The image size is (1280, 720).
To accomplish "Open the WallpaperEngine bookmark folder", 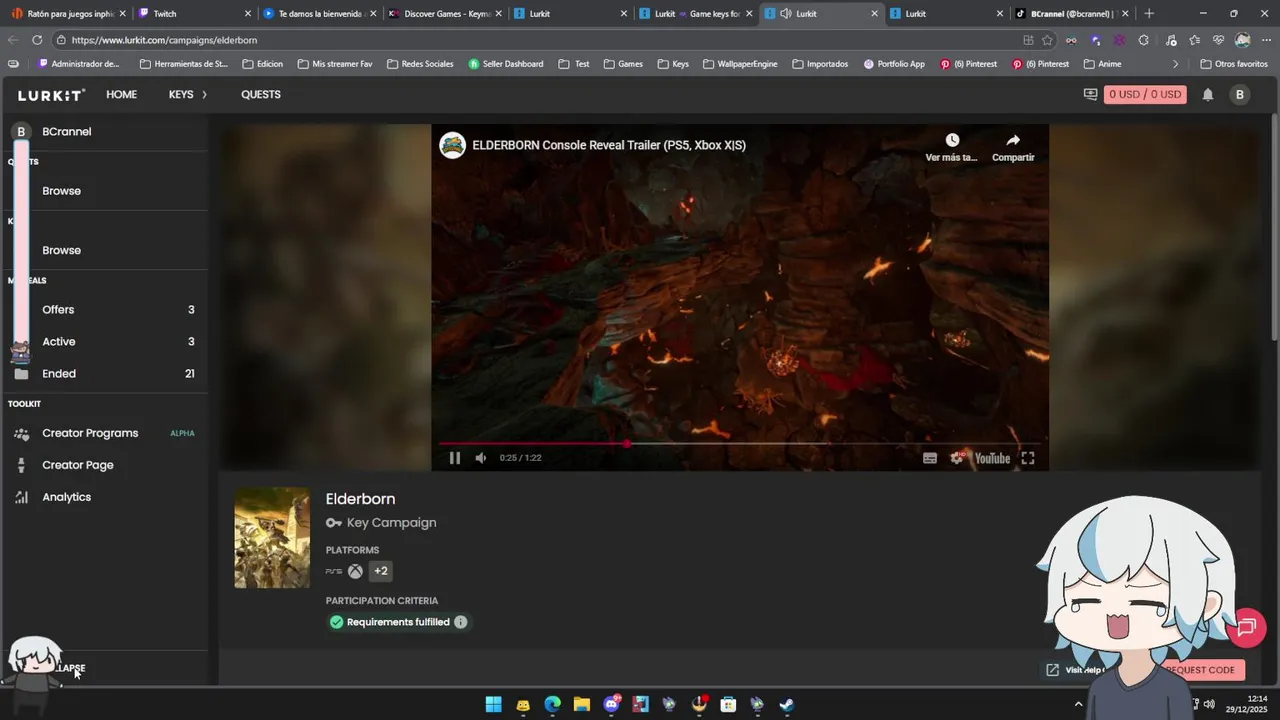I will coord(740,64).
